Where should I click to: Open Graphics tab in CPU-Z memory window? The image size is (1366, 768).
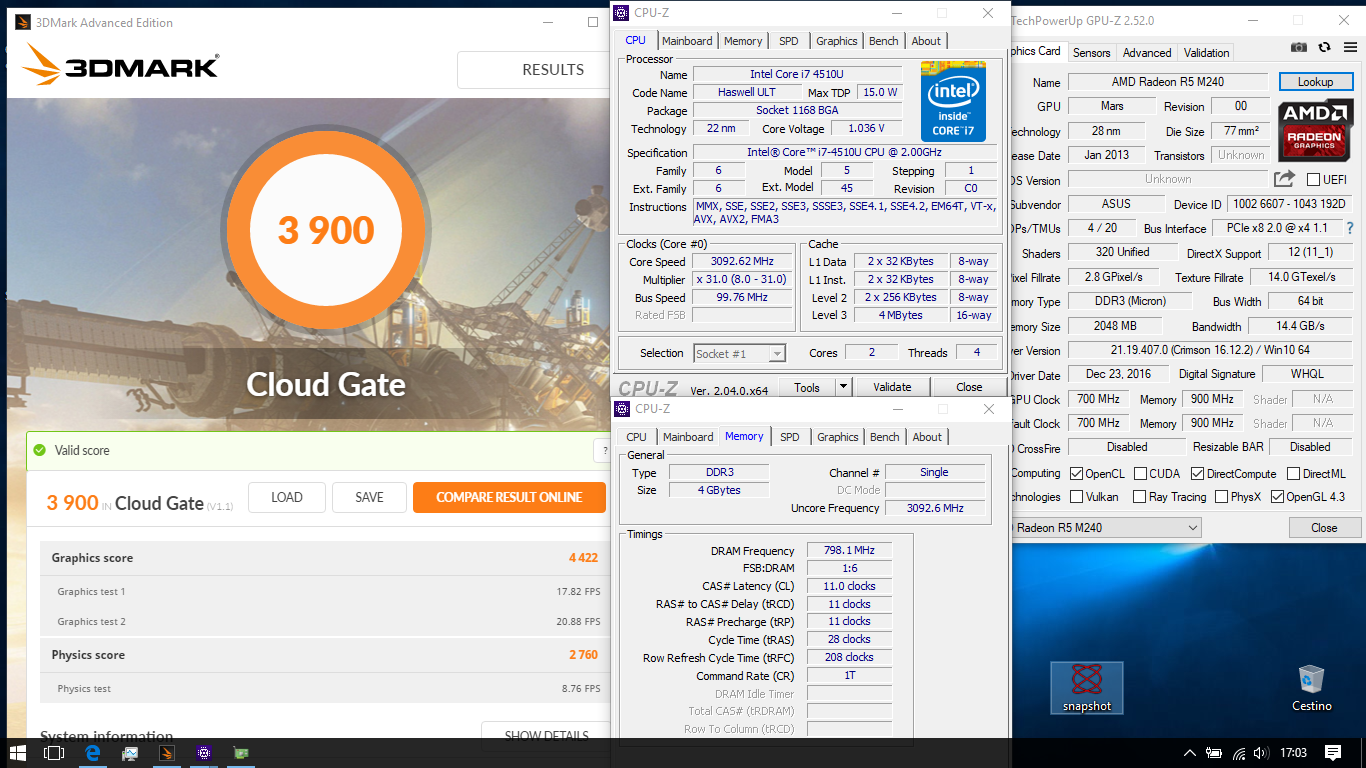tap(837, 437)
